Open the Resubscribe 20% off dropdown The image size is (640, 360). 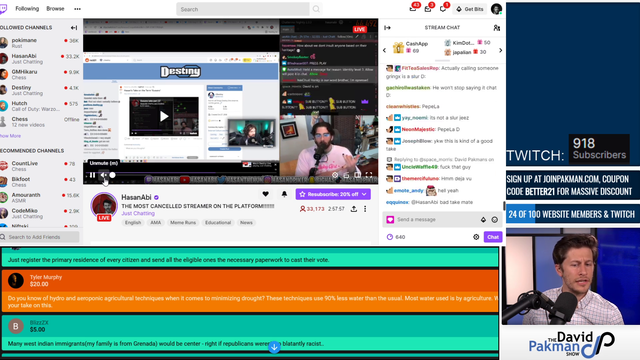(333, 194)
